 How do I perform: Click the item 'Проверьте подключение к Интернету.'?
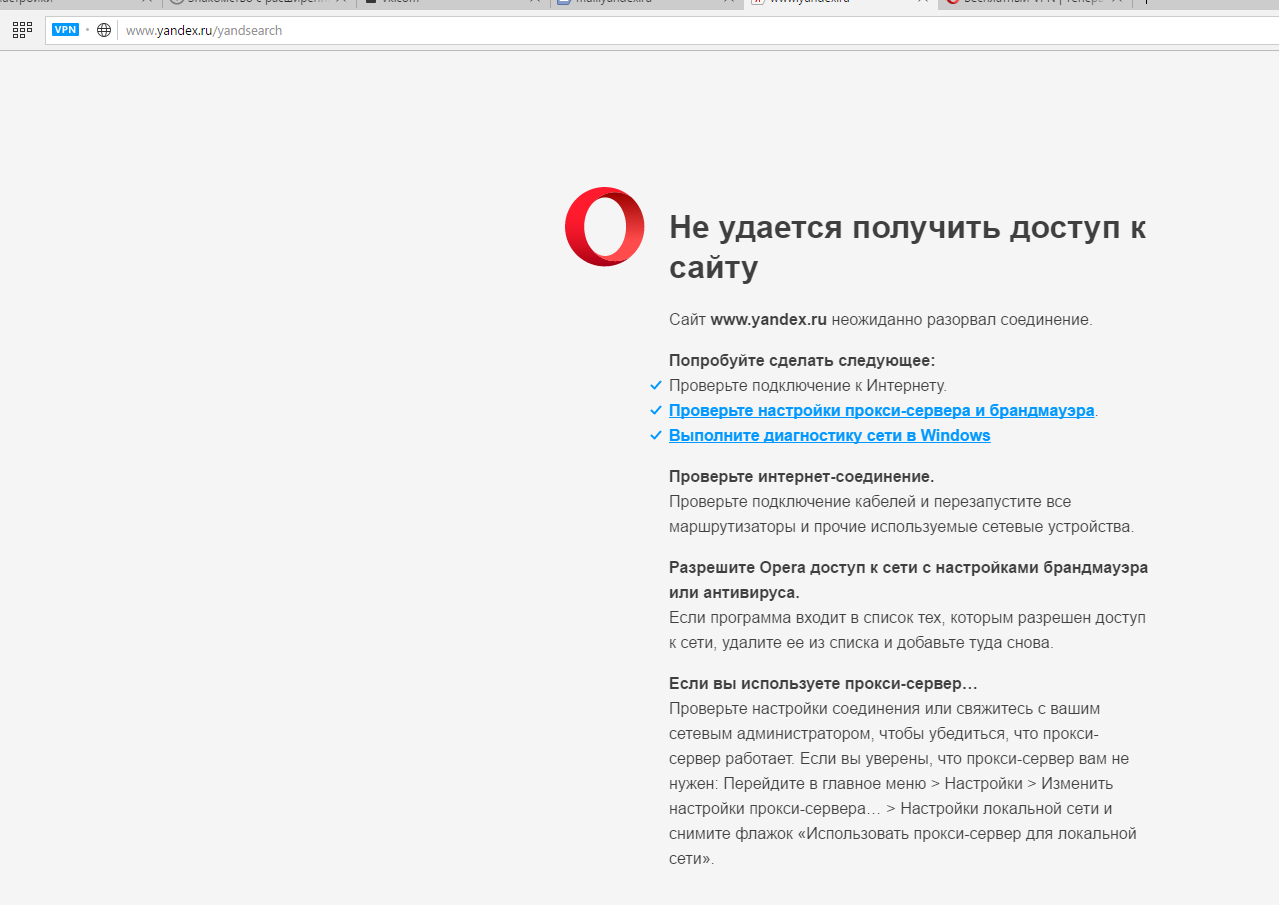[808, 385]
